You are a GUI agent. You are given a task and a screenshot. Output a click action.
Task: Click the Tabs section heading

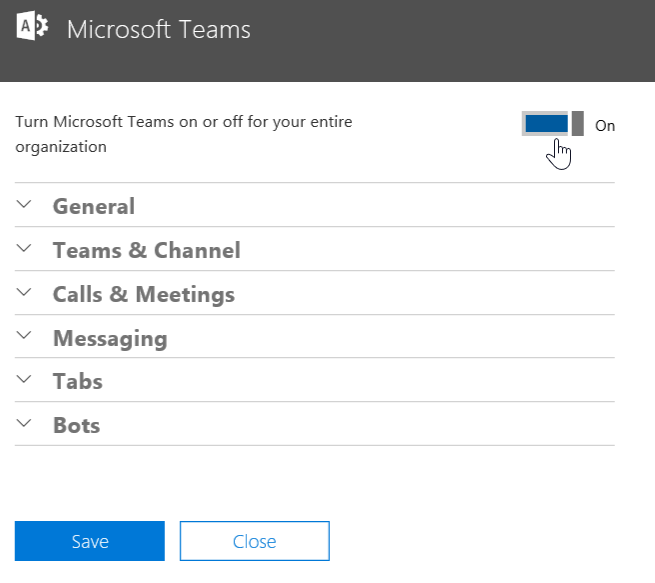pos(78,382)
